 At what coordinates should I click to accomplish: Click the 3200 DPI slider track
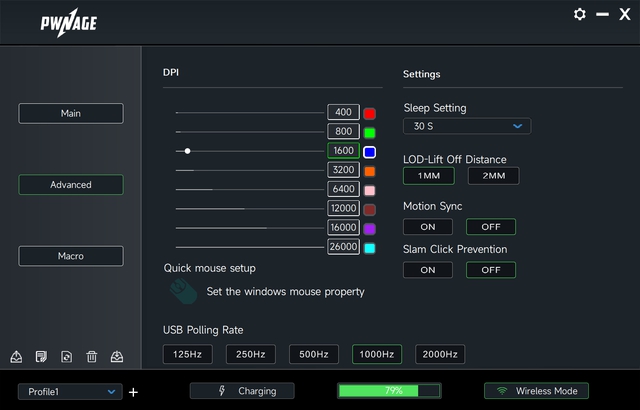(250, 170)
